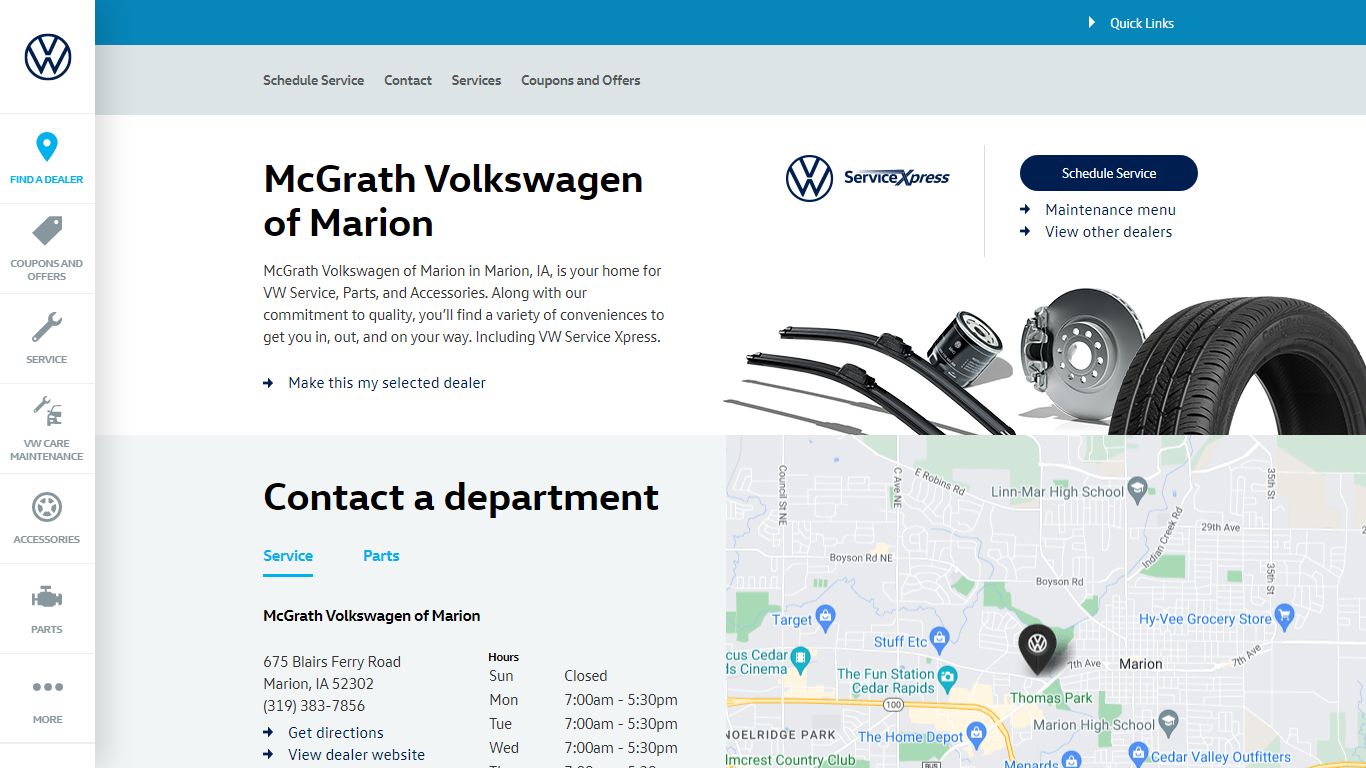Click Cedar Valley Outfitters map marker
1366x768 pixels.
coord(1137,752)
